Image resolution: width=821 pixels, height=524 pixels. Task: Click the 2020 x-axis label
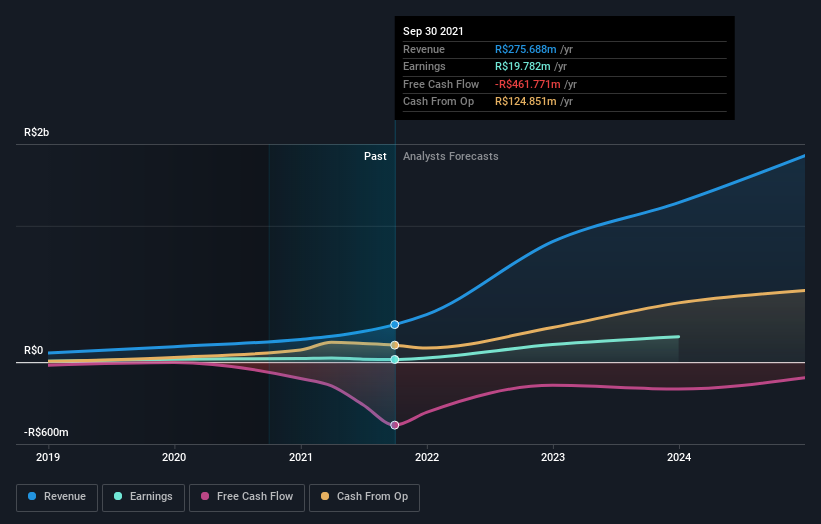click(174, 457)
